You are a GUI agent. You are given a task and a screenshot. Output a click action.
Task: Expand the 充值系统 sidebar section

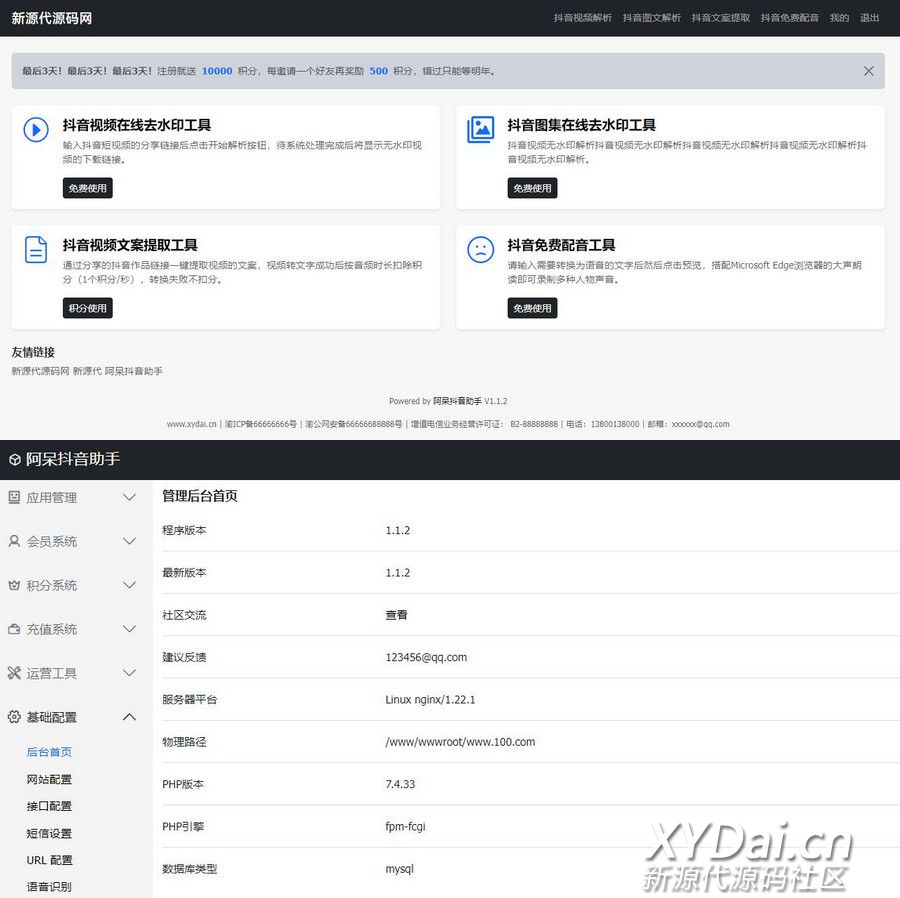coord(129,629)
